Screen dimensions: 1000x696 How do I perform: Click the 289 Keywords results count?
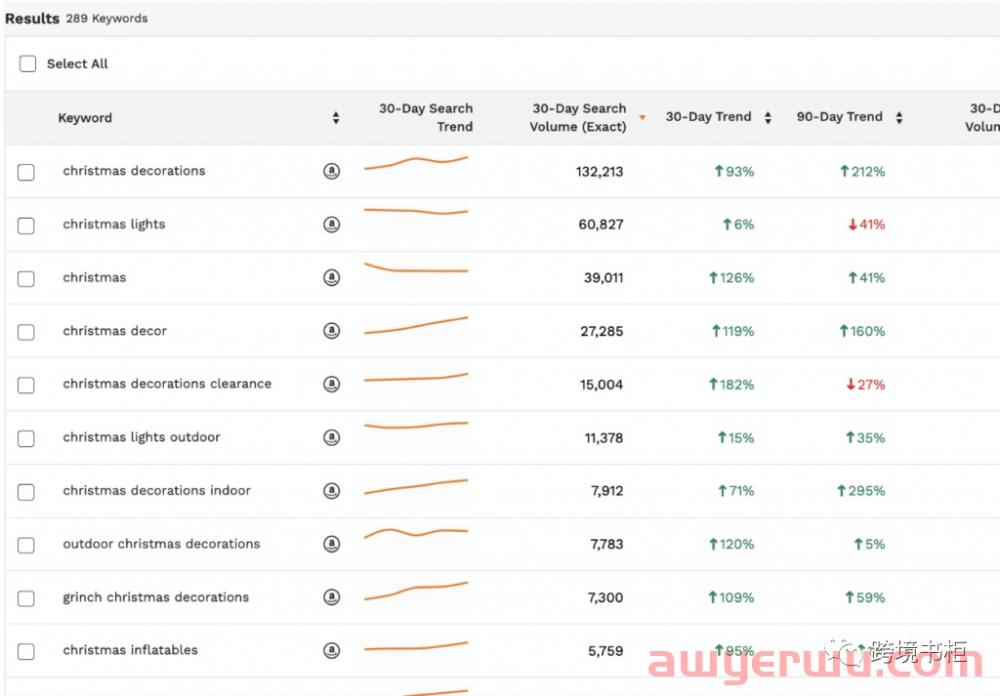pos(107,19)
